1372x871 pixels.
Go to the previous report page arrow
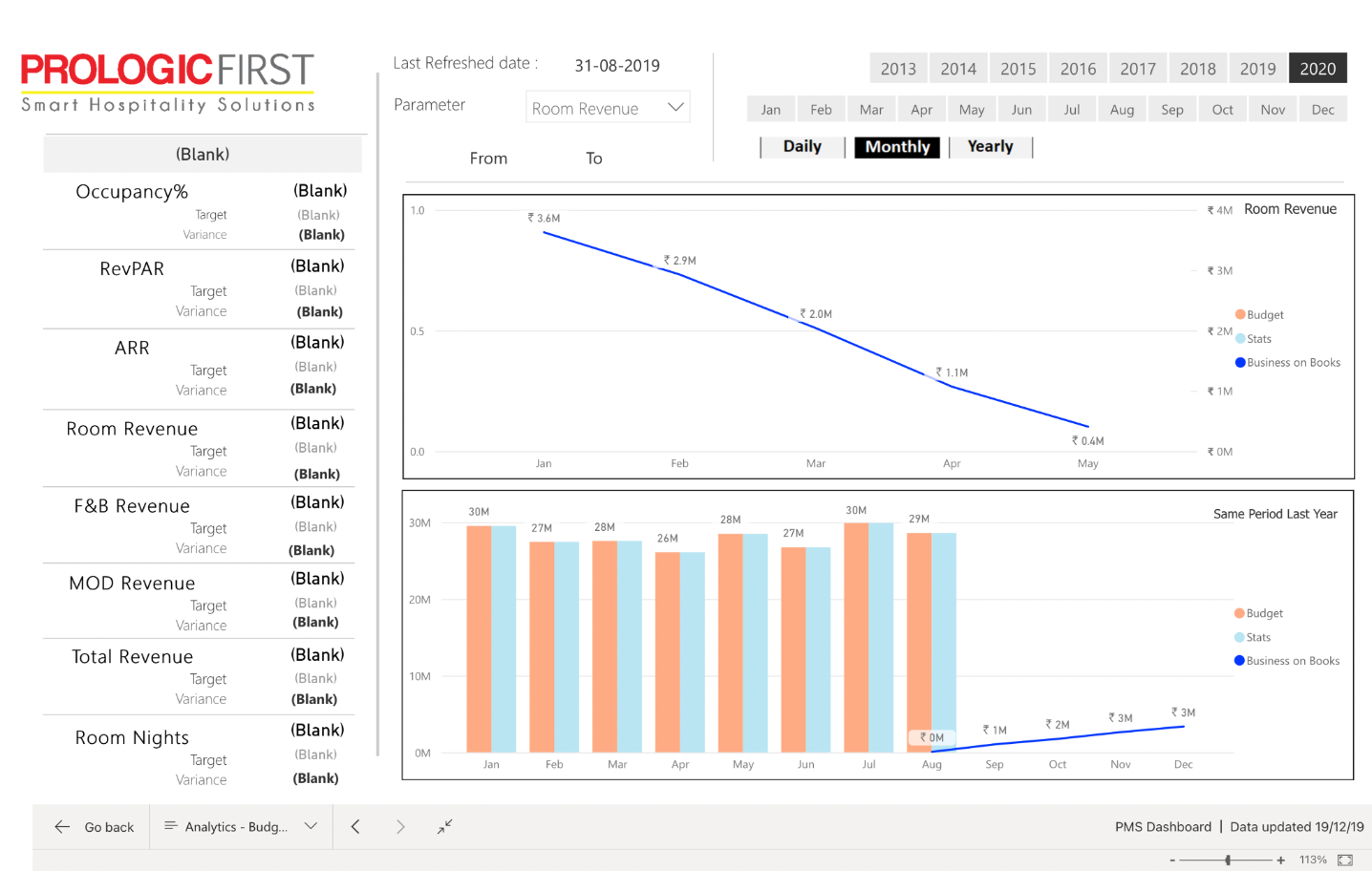(355, 827)
